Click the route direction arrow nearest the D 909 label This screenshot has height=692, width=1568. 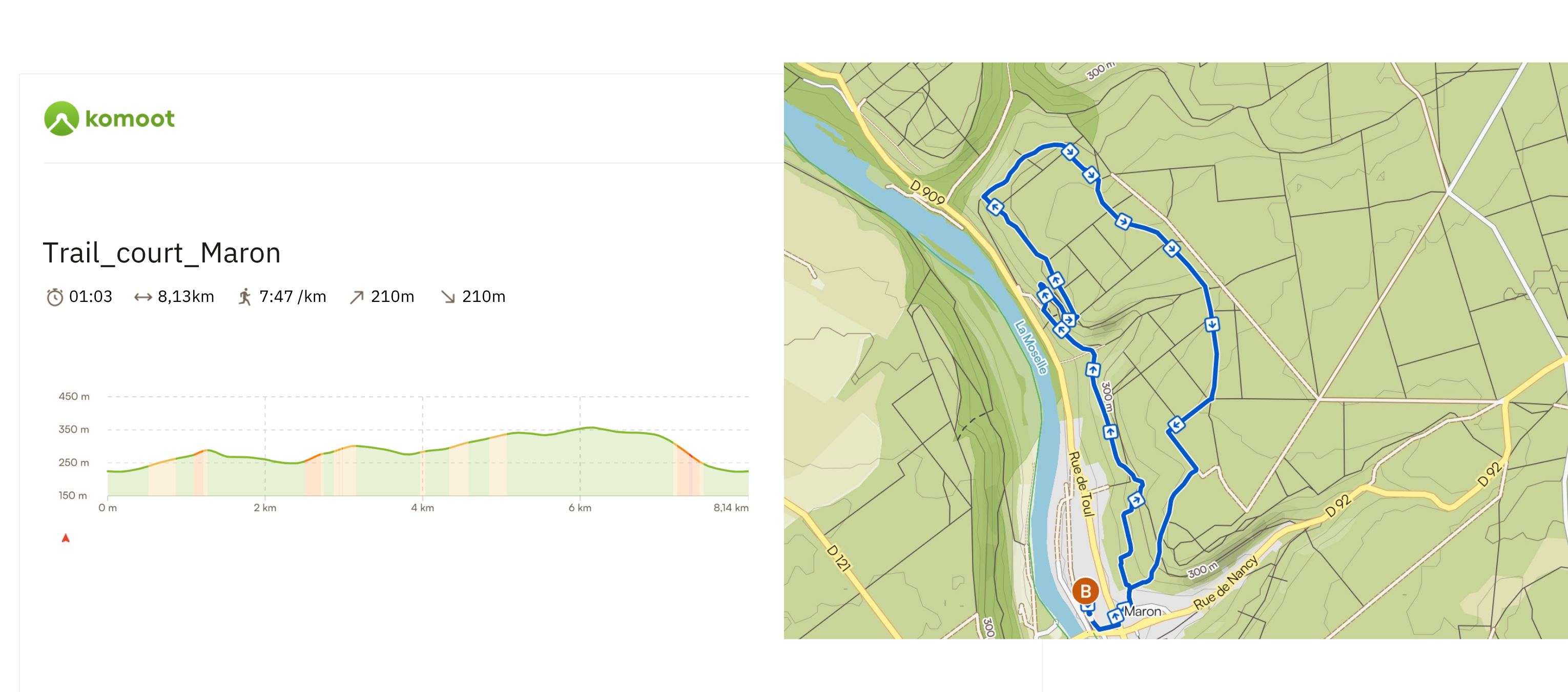995,208
